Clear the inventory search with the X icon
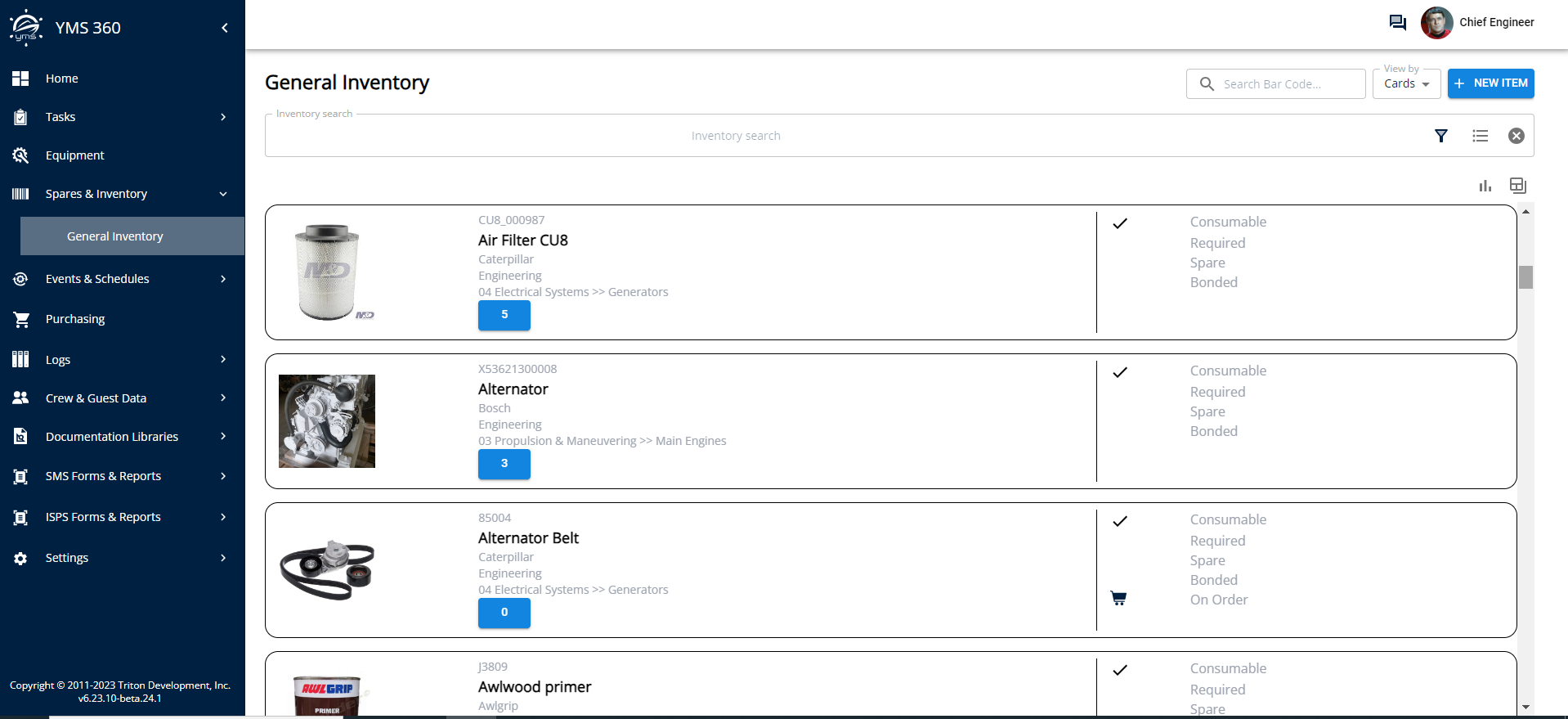The image size is (1568, 719). (1516, 136)
